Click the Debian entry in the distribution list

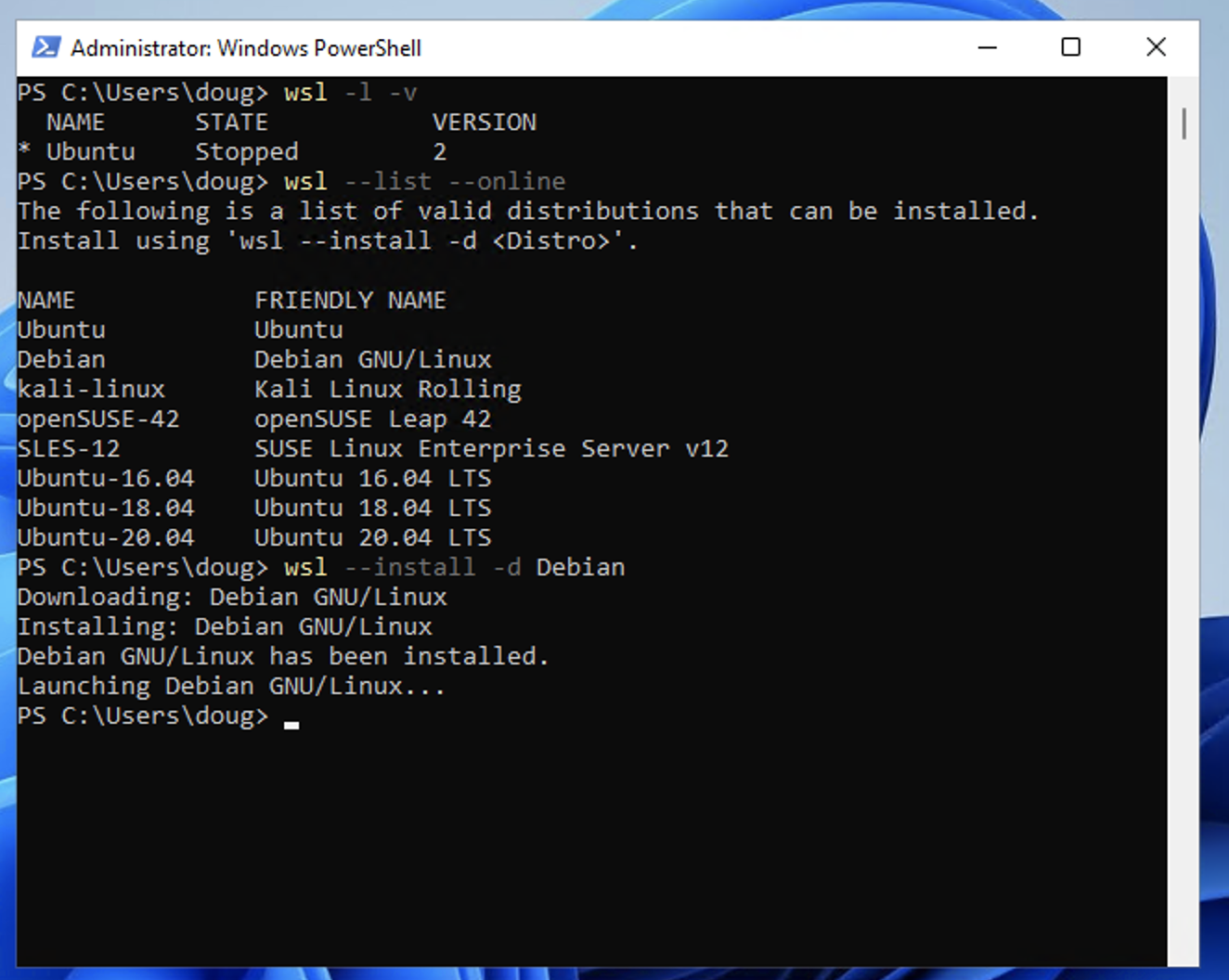[61, 359]
